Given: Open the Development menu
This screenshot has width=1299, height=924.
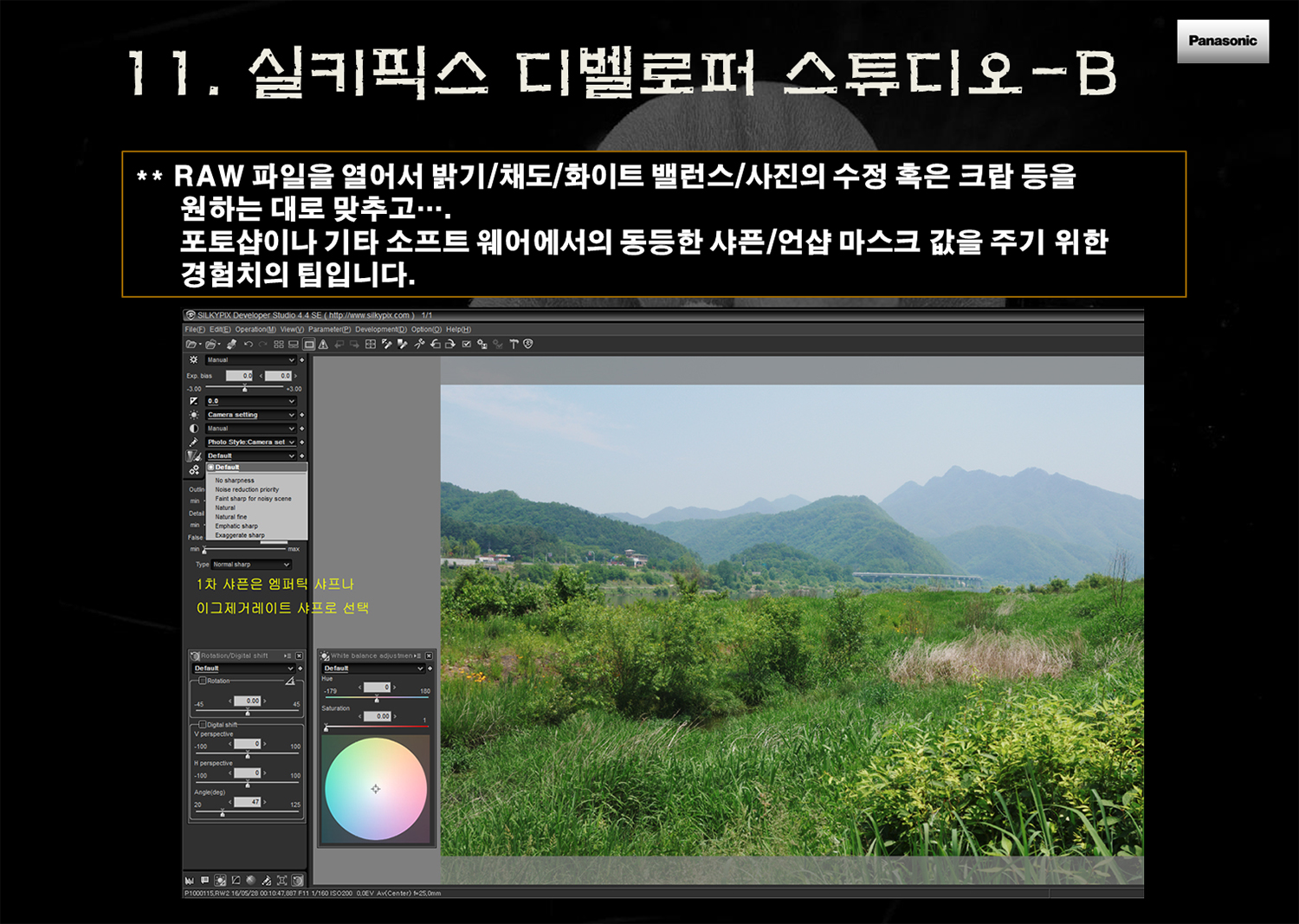Looking at the screenshot, I should point(380,329).
